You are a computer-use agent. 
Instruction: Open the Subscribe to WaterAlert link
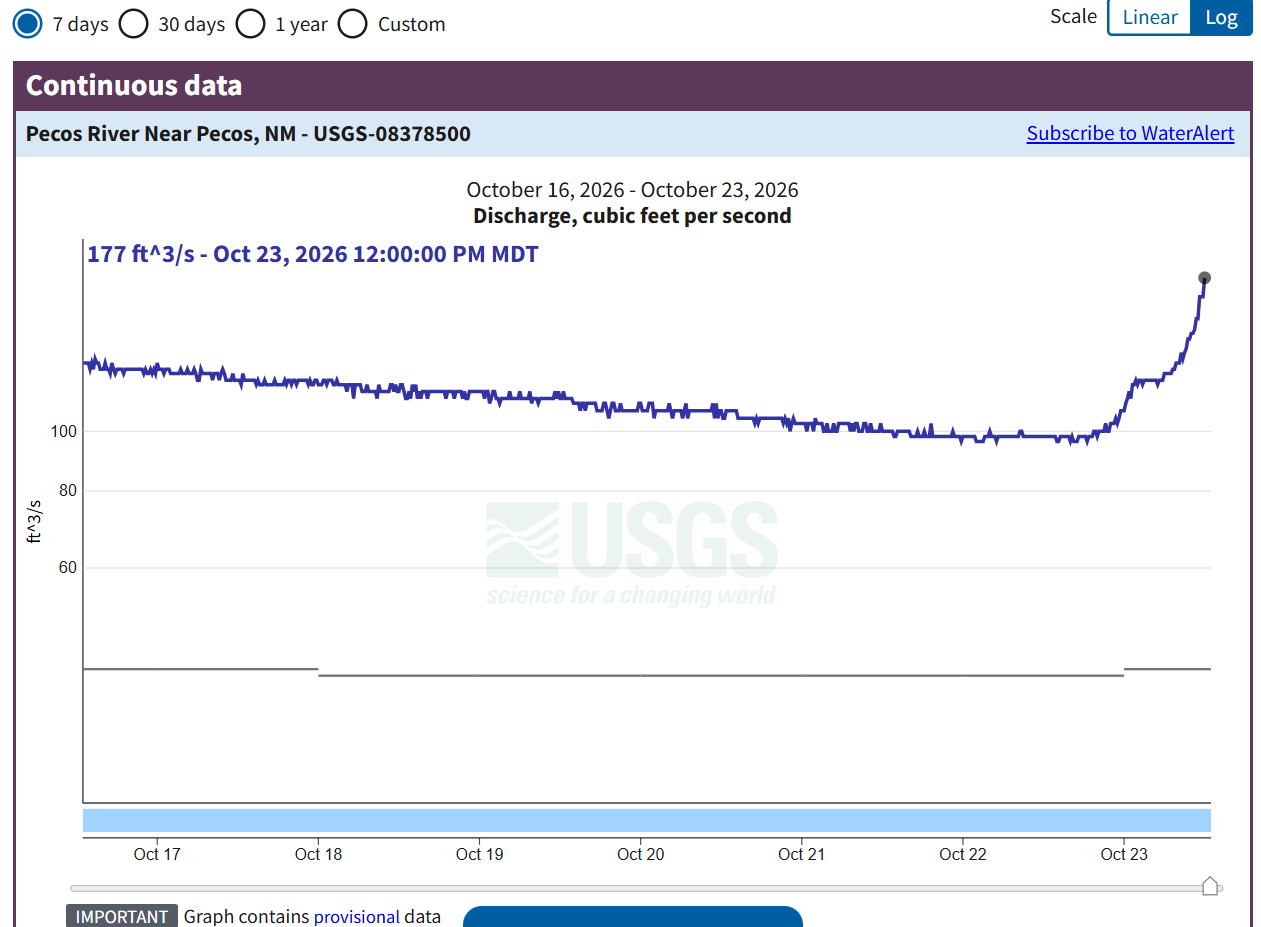[x=1130, y=133]
